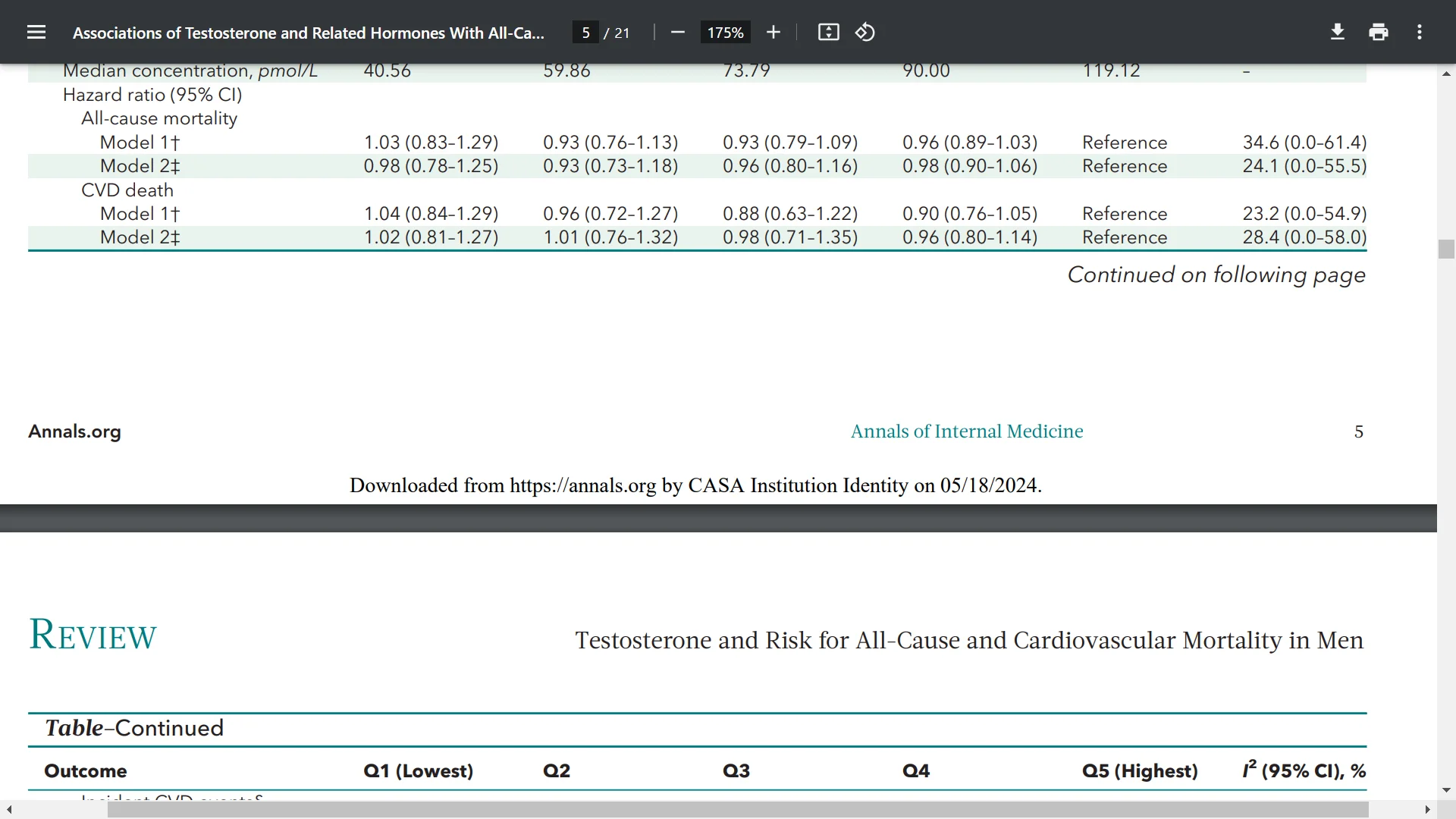Click the 'Q3' column header
This screenshot has height=819, width=1456.
click(x=736, y=771)
